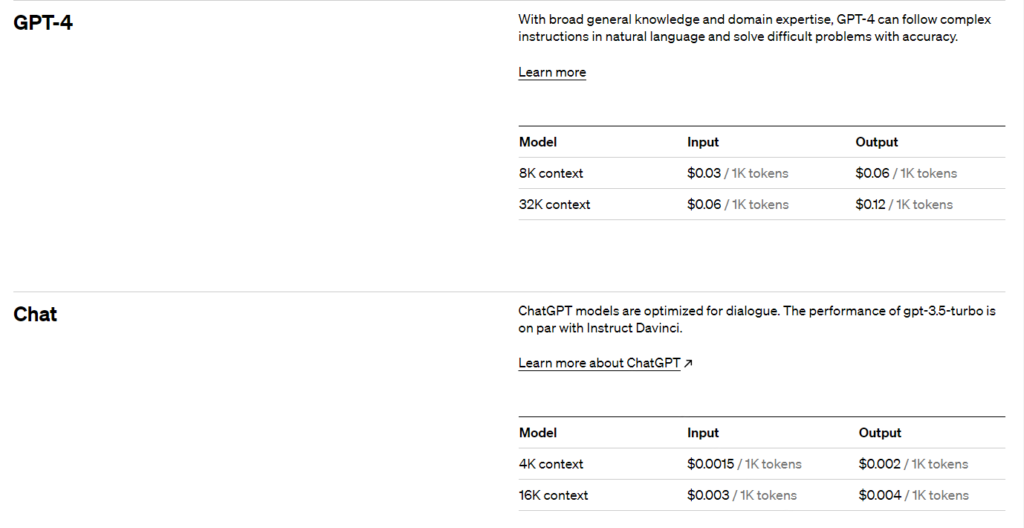Select the "32K context" model row label
The height and width of the screenshot is (528, 1024).
(x=554, y=204)
